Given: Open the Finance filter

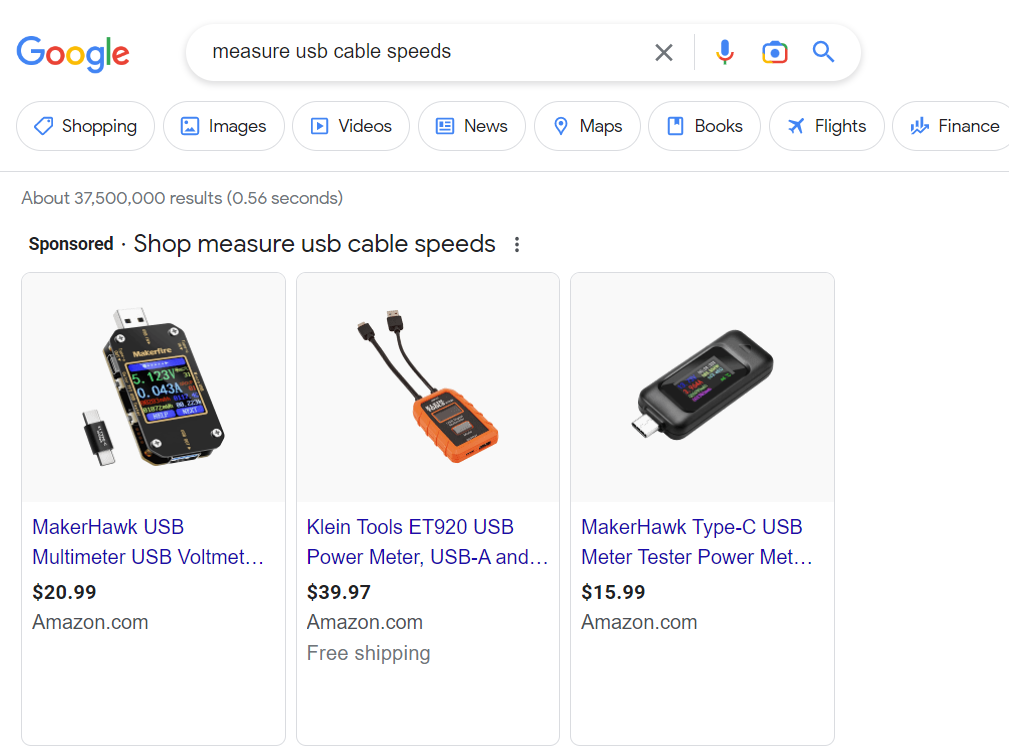Looking at the screenshot, I should coord(953,126).
